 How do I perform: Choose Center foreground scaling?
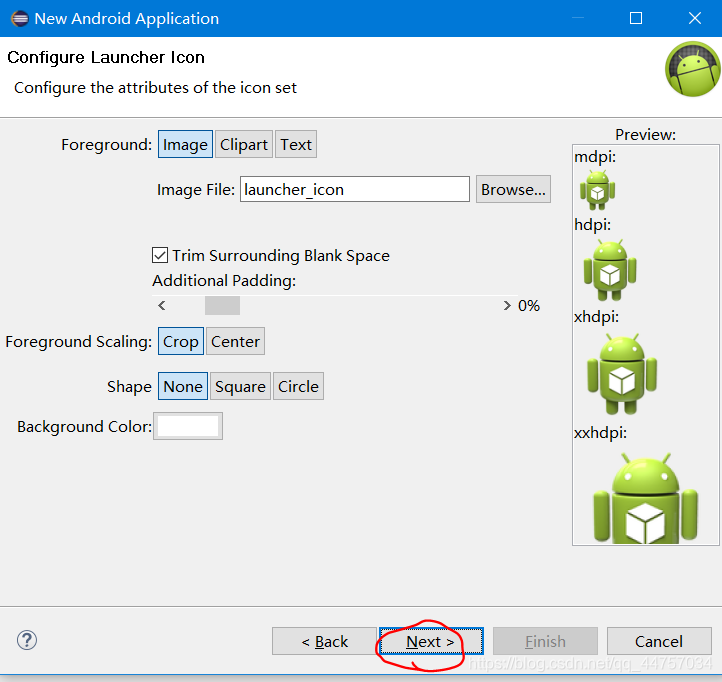tap(235, 341)
